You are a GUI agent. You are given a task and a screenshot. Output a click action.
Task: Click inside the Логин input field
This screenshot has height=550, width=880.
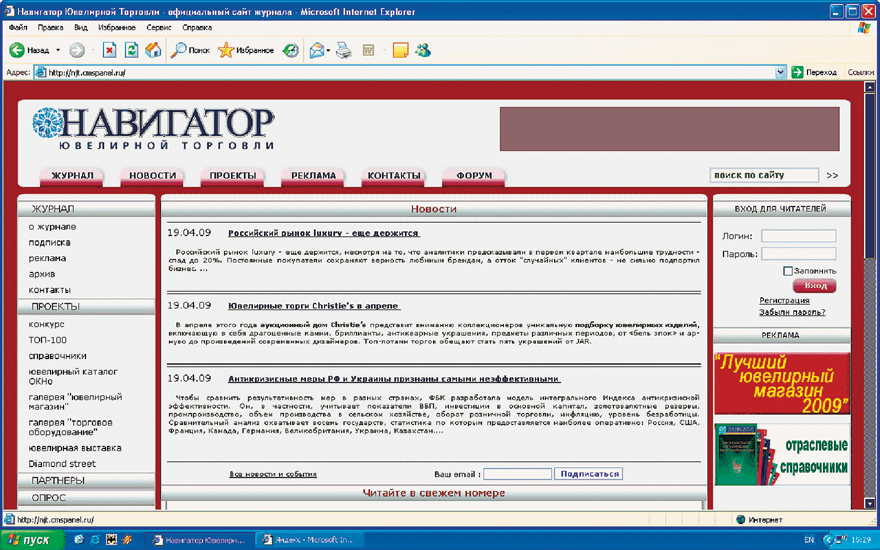pyautogui.click(x=799, y=236)
